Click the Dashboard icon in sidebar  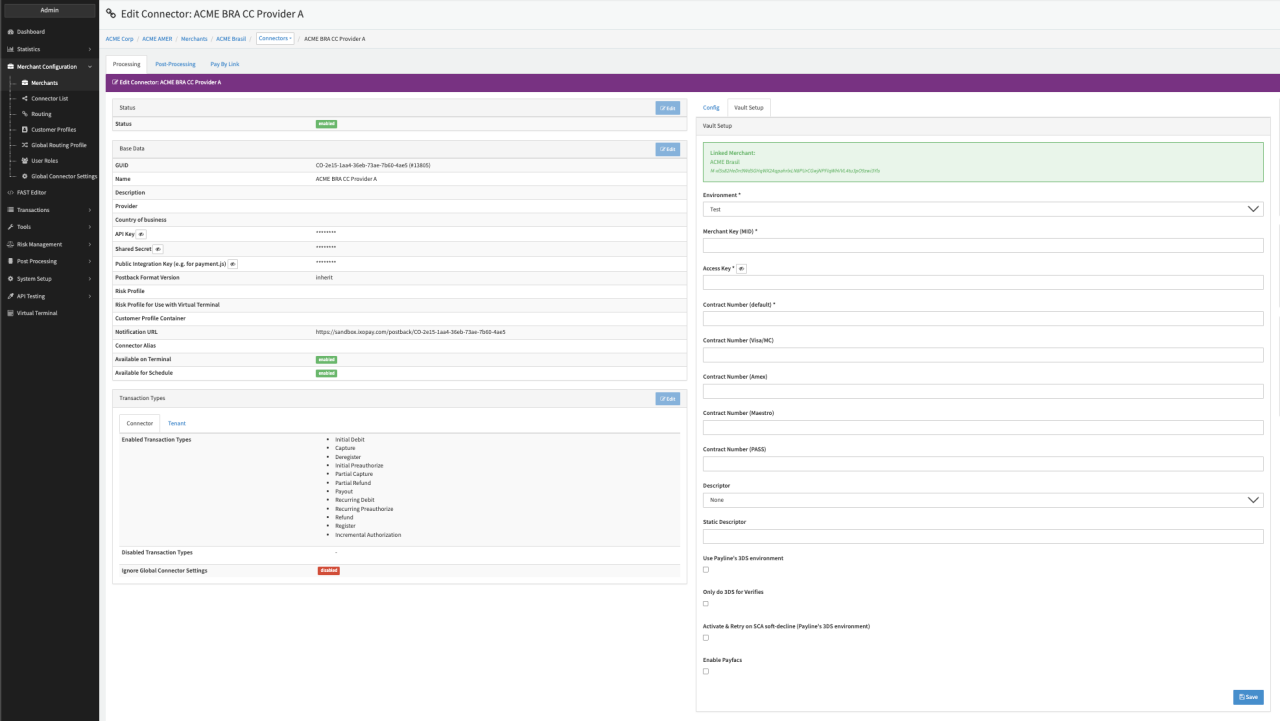pyautogui.click(x=10, y=32)
